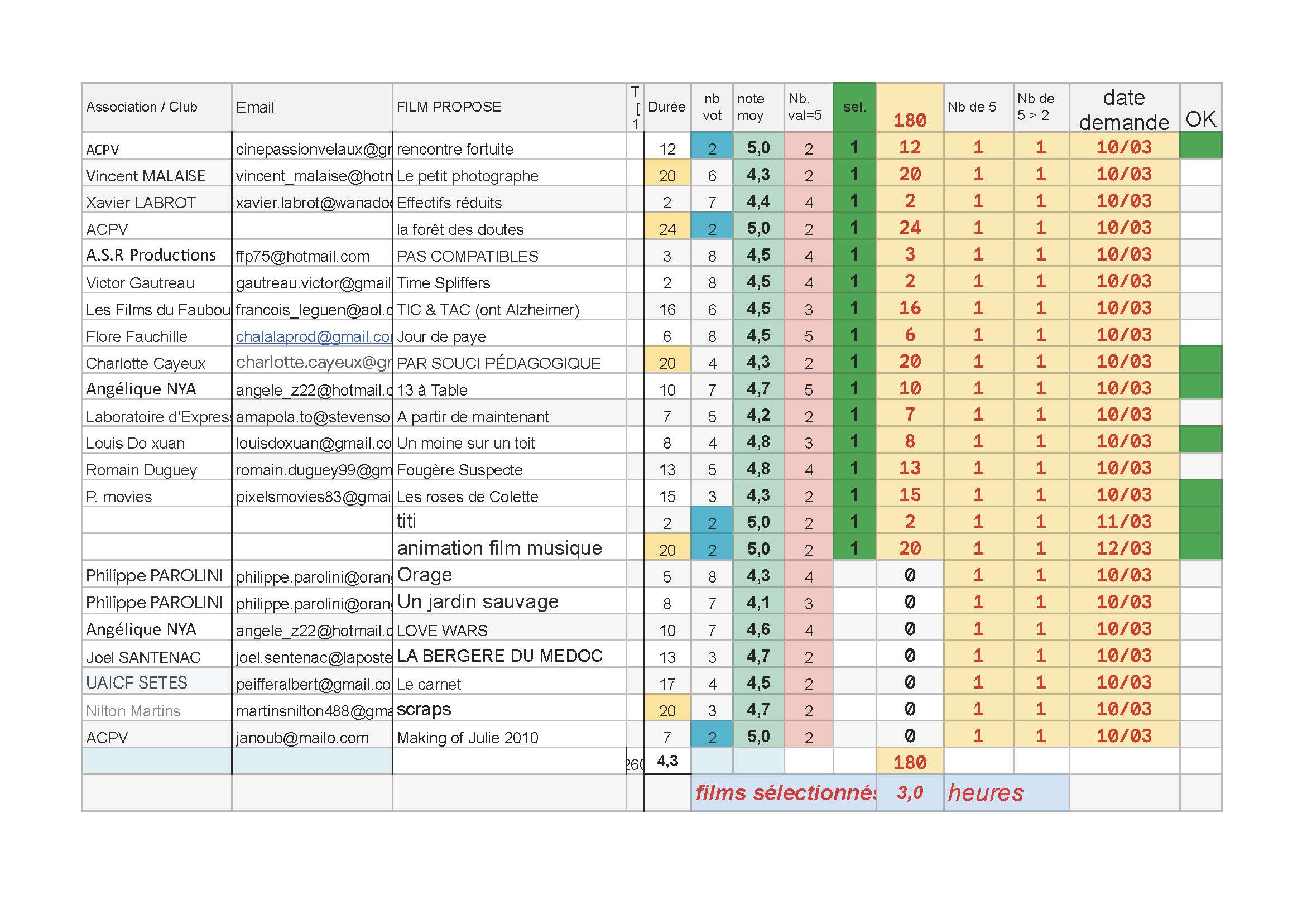
Task: Click the green sel. cell for Jour de paye
Action: coord(854,334)
